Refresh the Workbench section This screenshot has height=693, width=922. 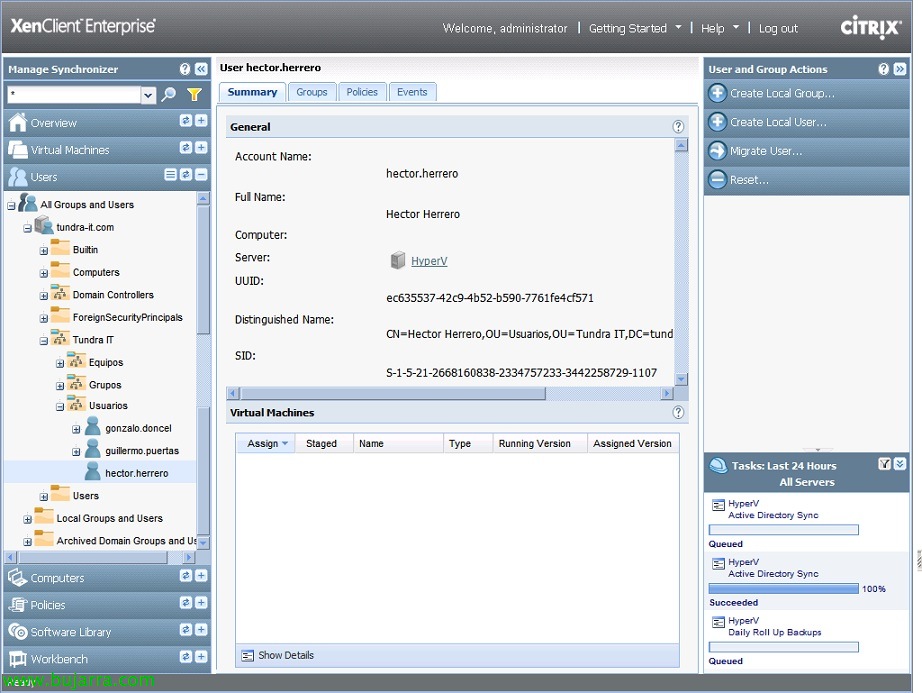[186, 657]
